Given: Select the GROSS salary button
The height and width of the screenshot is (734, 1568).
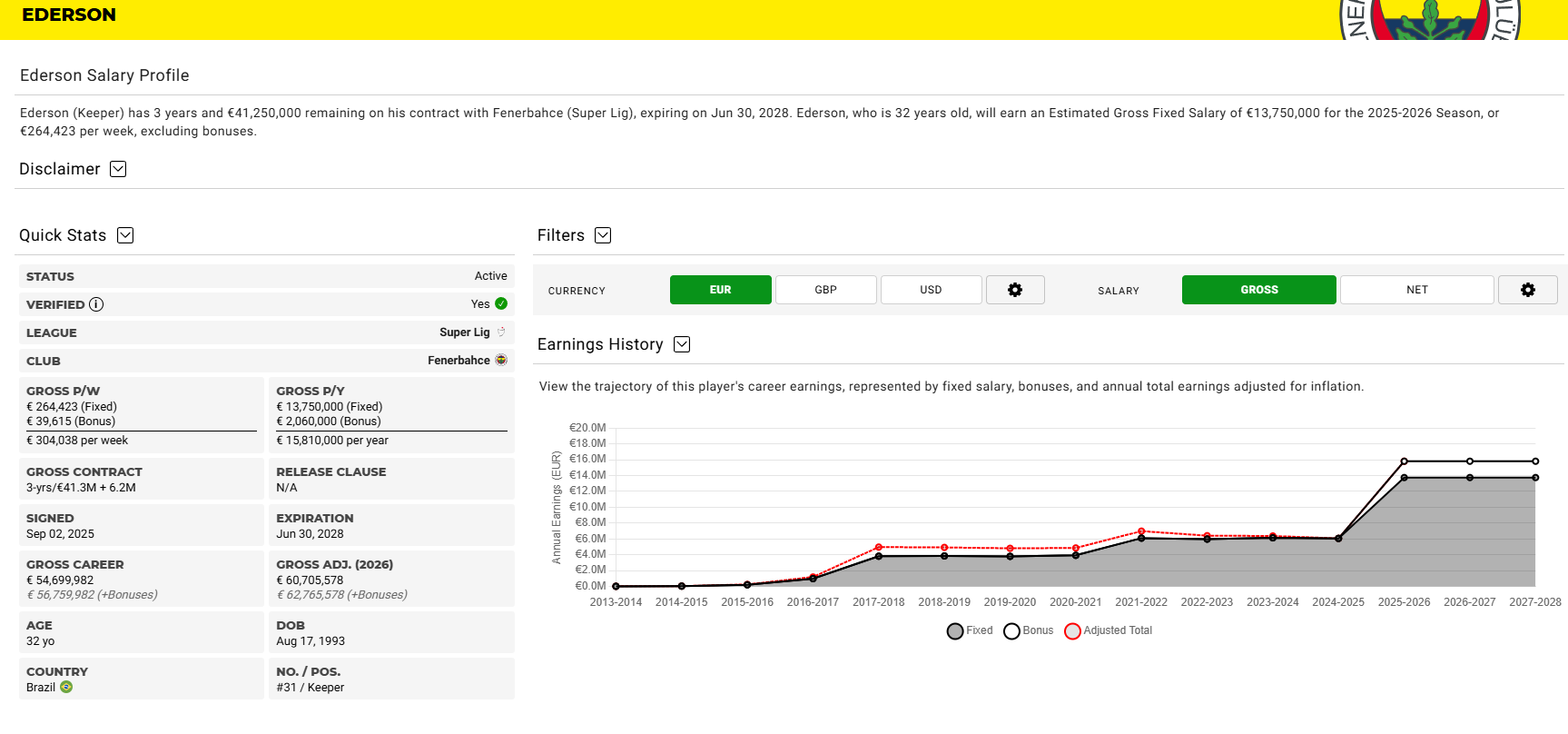Looking at the screenshot, I should click(1259, 290).
